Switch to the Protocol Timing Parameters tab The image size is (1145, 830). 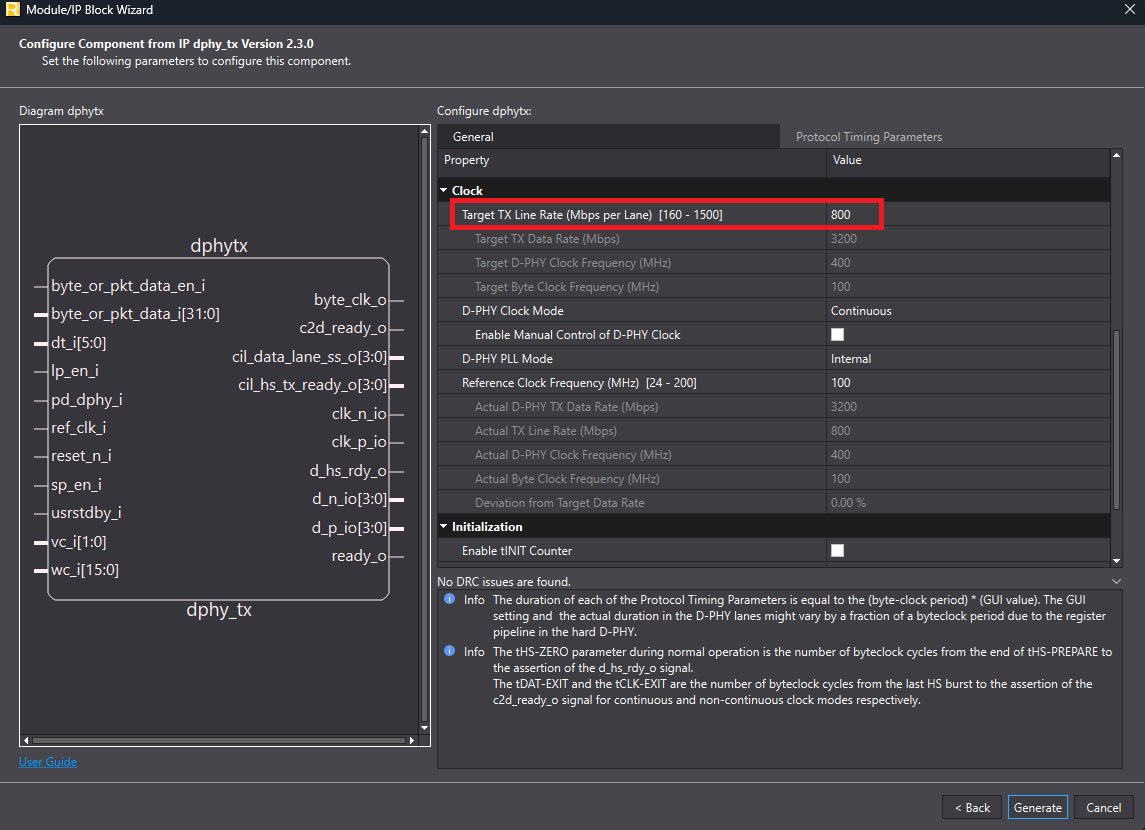[x=868, y=137]
